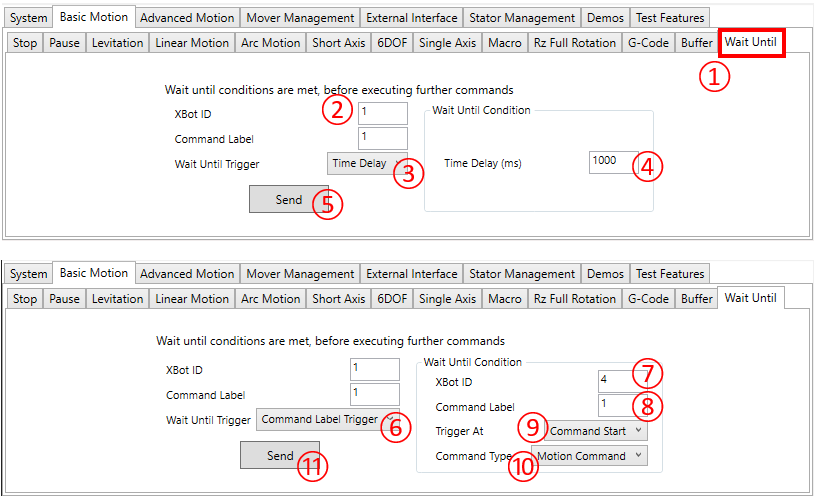This screenshot has height=496, width=814.
Task: Open the Levitation tab in lower panel
Action: point(118,298)
